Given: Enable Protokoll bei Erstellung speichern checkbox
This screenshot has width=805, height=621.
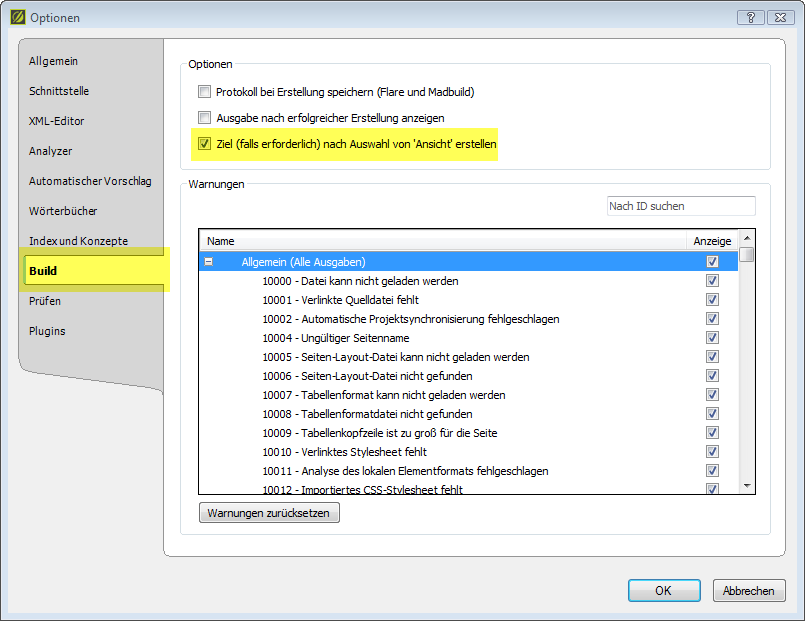Looking at the screenshot, I should click(x=205, y=92).
